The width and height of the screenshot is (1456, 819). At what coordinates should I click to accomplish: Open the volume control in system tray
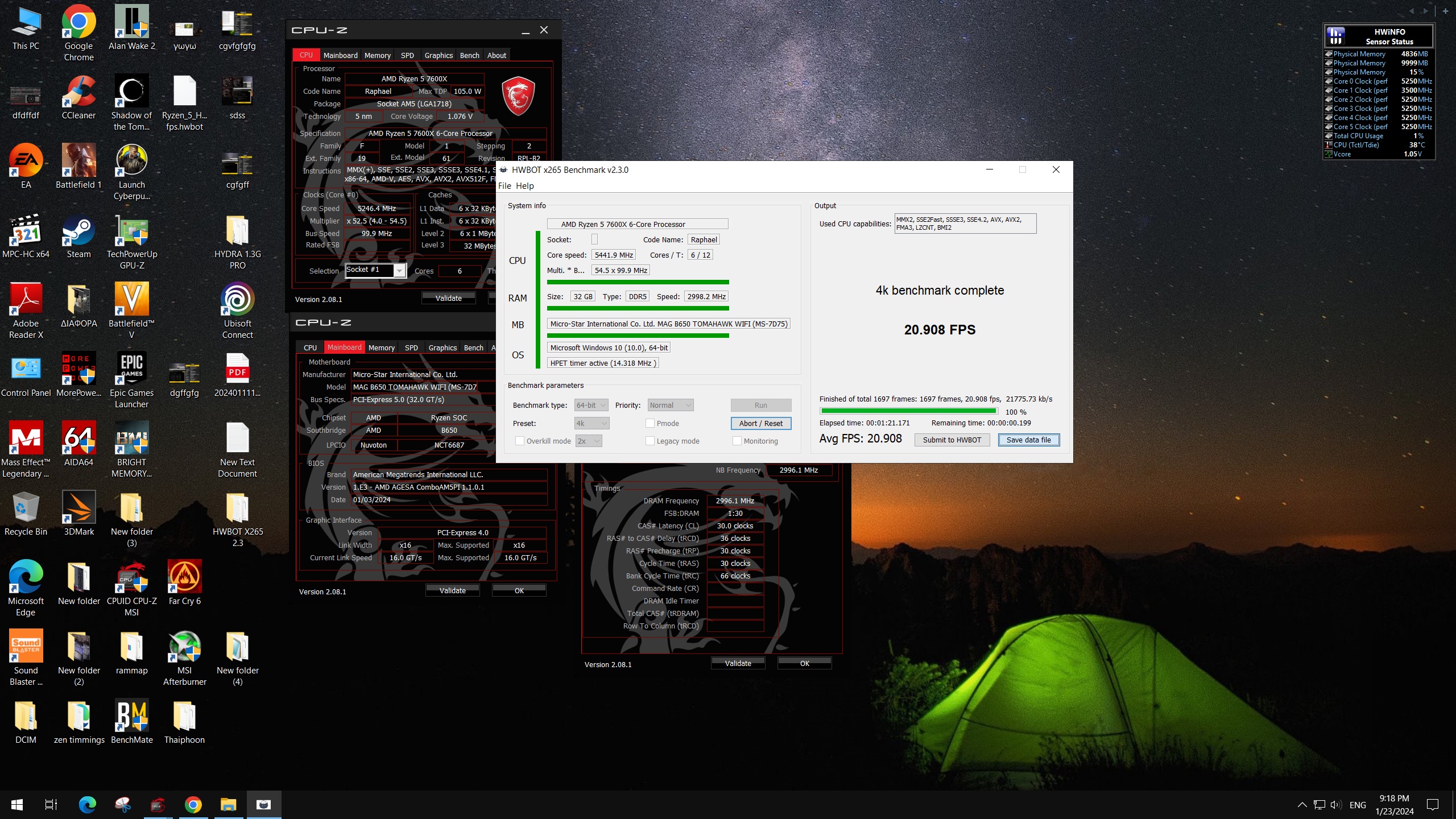tap(1336, 805)
